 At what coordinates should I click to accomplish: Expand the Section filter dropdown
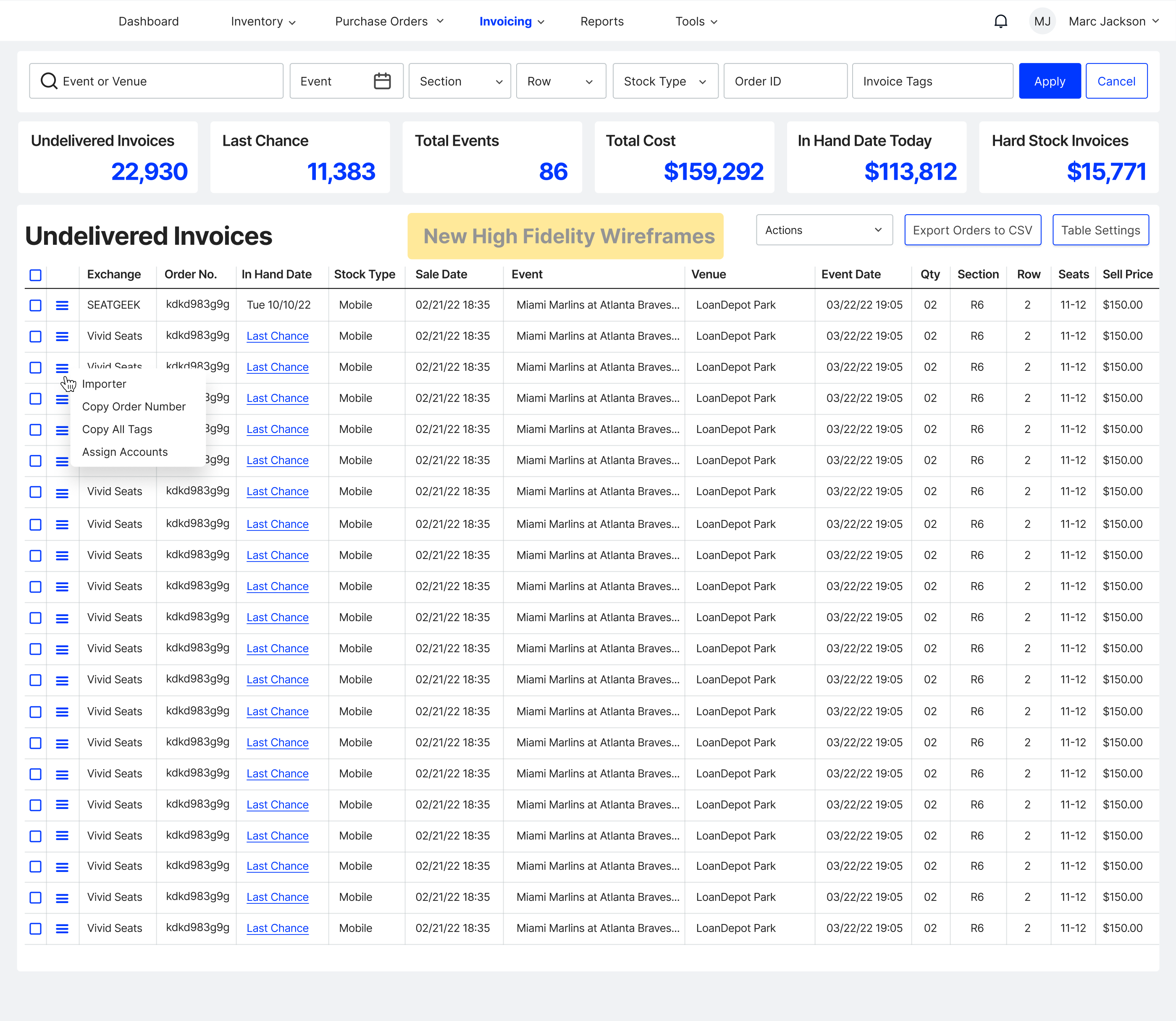pyautogui.click(x=459, y=81)
